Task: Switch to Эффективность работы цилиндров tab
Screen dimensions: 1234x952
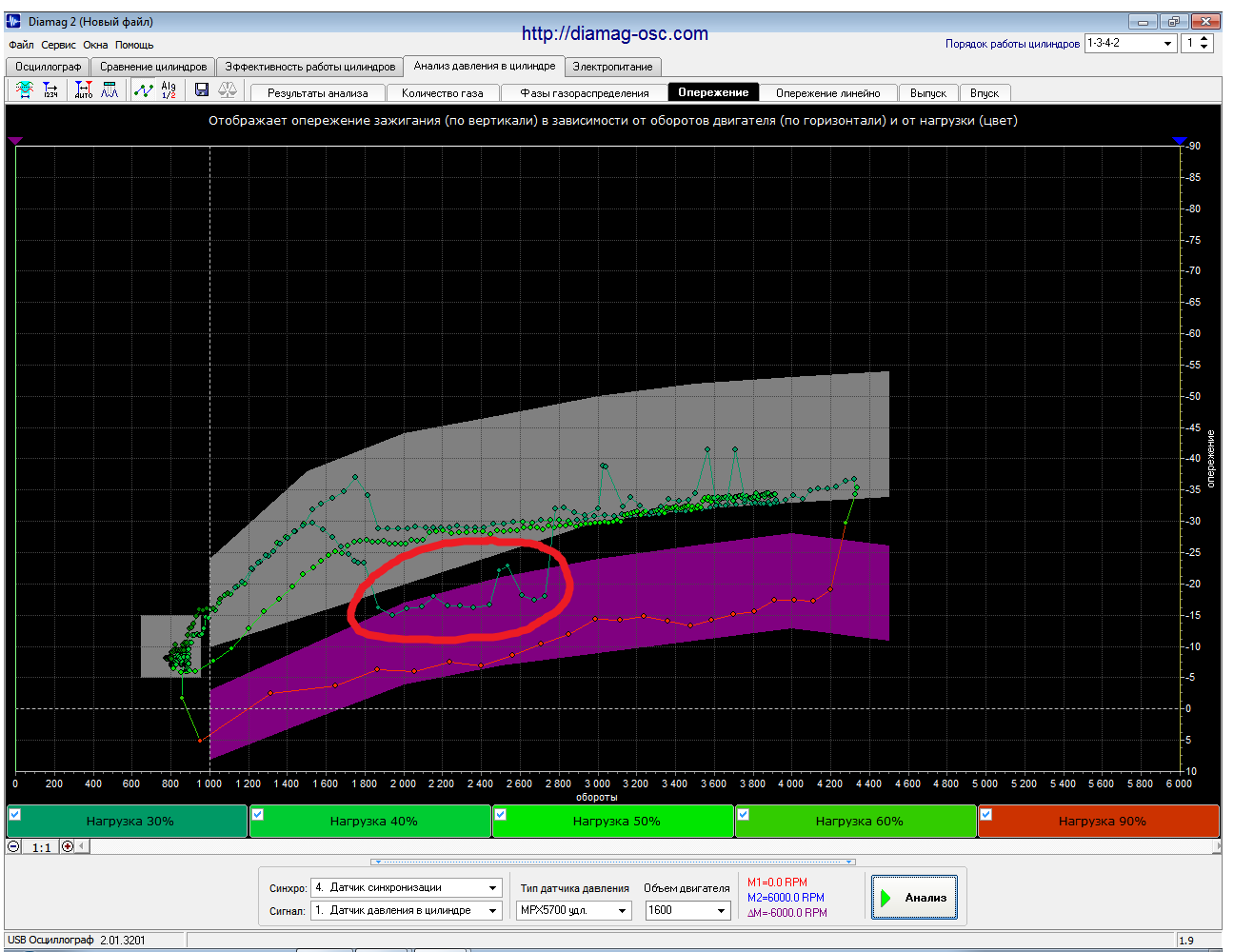Action: coord(309,67)
